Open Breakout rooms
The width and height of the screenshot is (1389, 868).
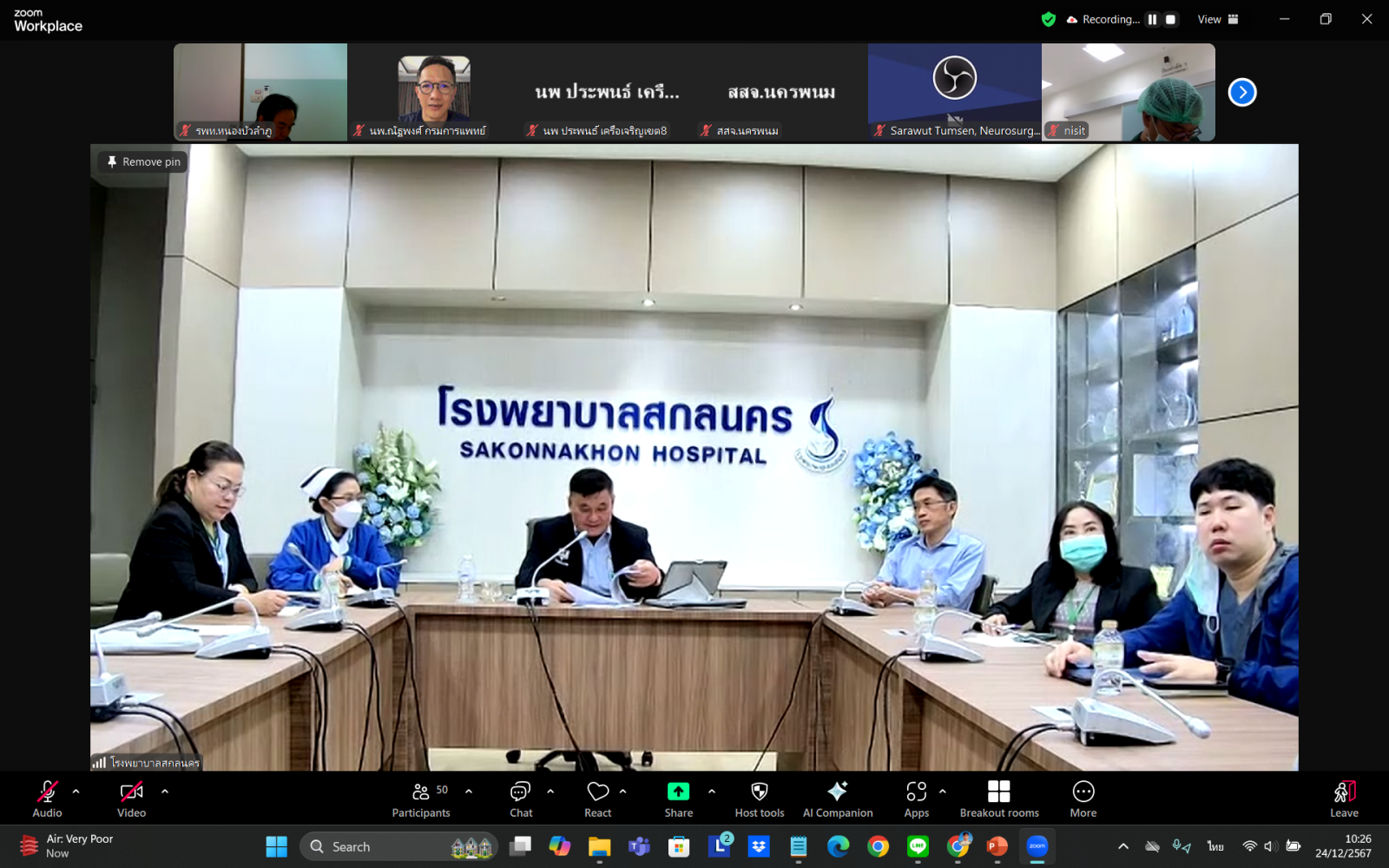click(x=999, y=799)
